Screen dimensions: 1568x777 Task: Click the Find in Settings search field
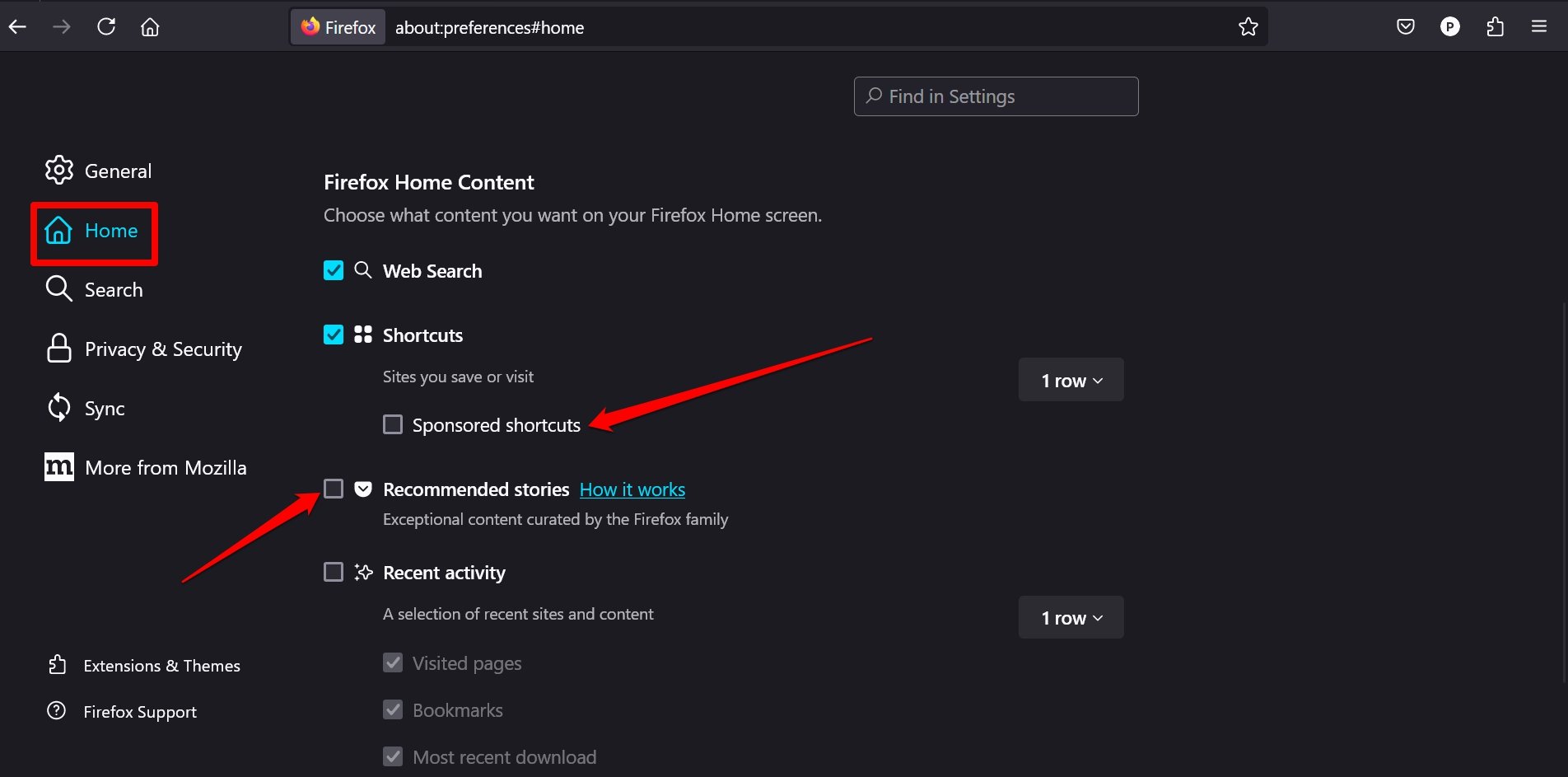coord(996,96)
